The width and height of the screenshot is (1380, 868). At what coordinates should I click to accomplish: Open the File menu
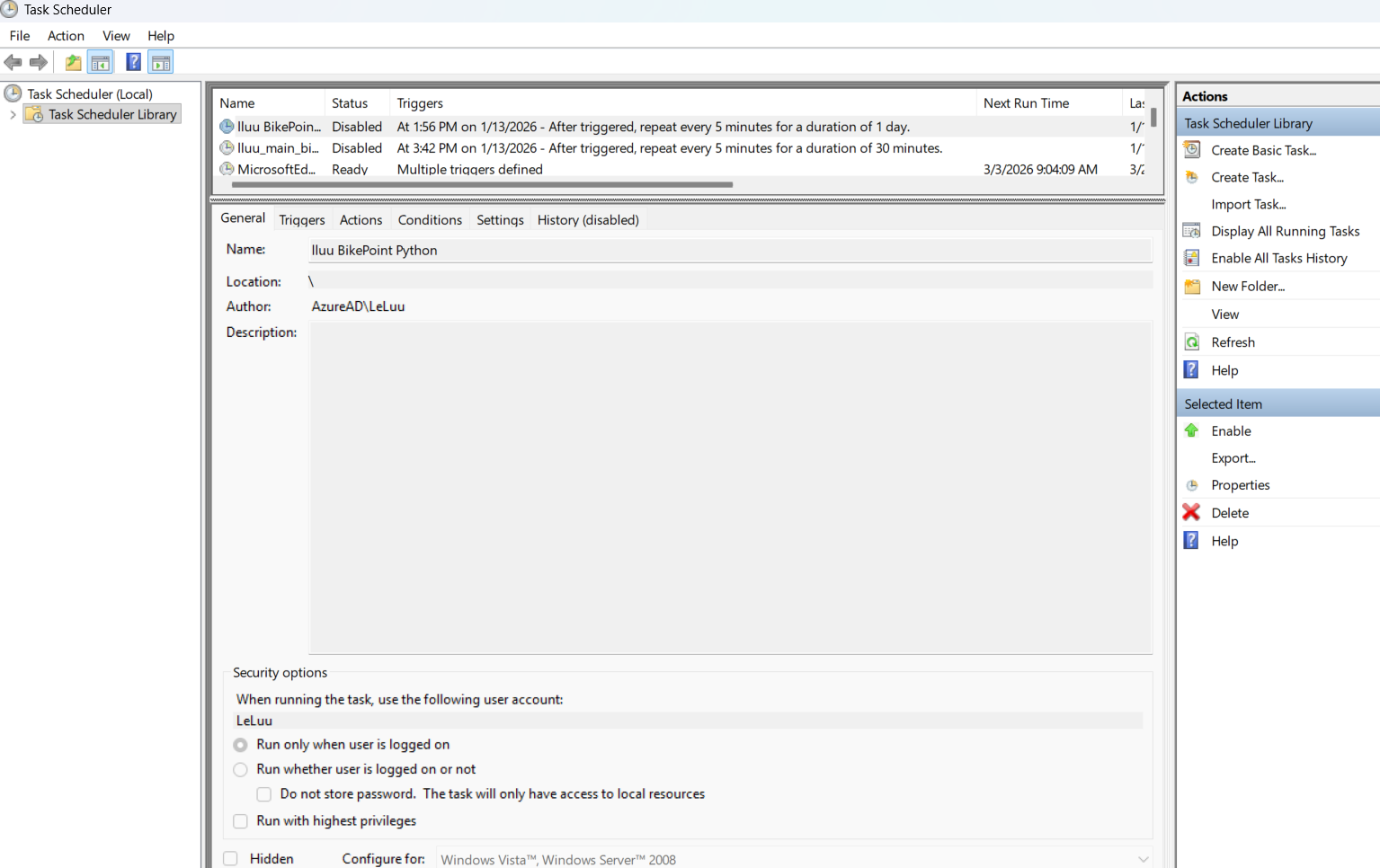pos(20,36)
